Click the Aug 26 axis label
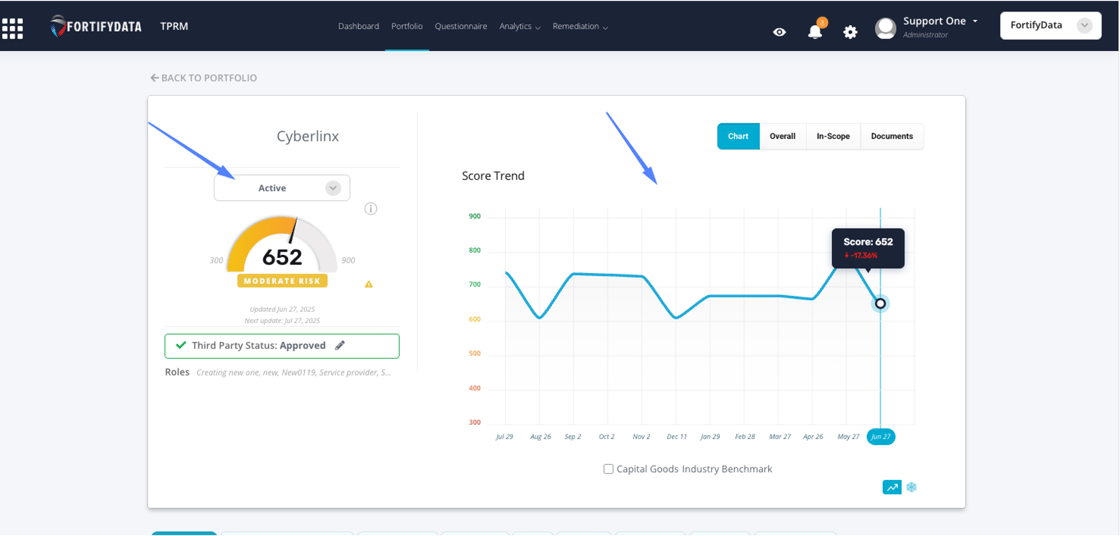The height and width of the screenshot is (536, 1120). [539, 437]
